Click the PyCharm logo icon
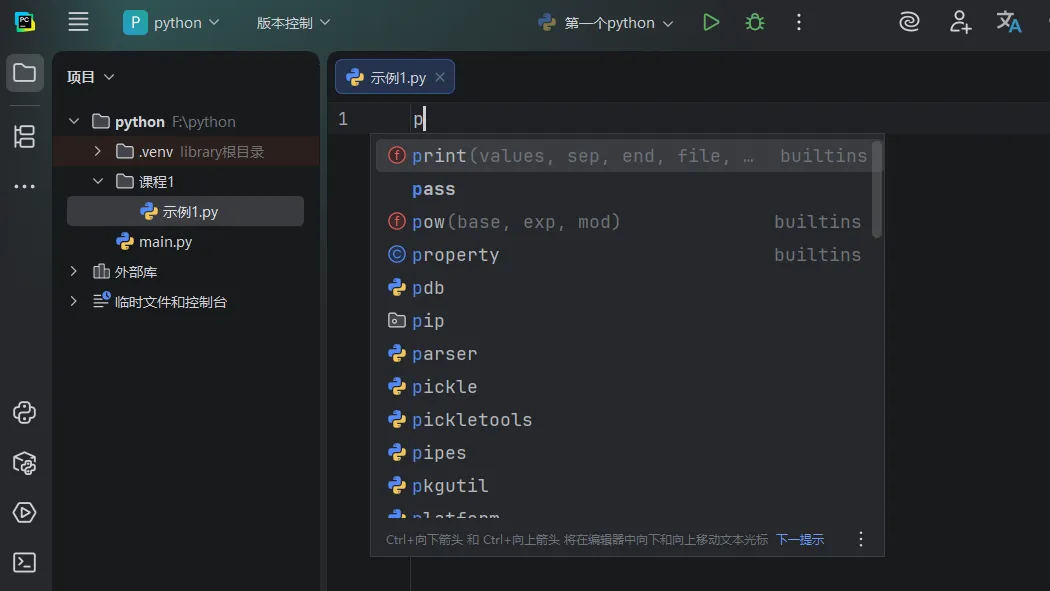 25,22
